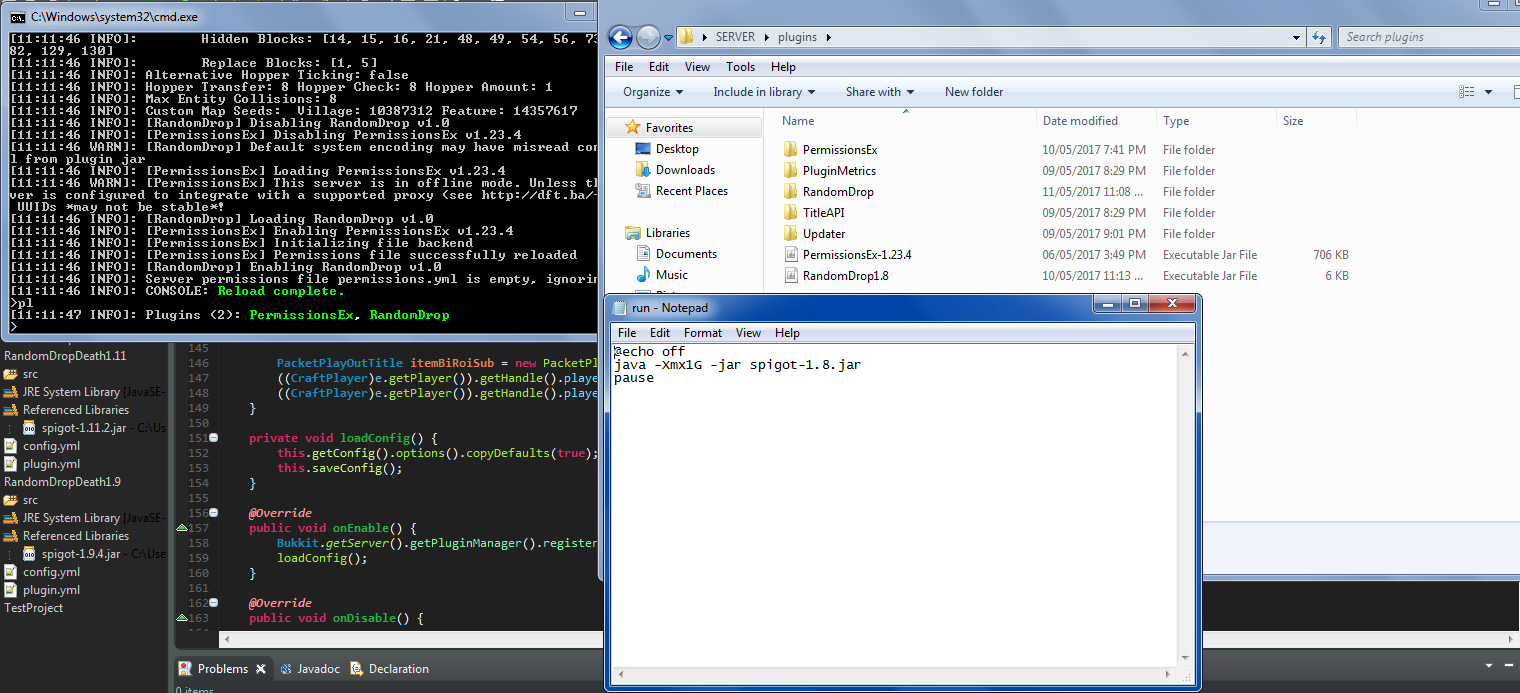Close the Problems tab using its X
Image resolution: width=1520 pixels, height=693 pixels.
pyautogui.click(x=261, y=669)
